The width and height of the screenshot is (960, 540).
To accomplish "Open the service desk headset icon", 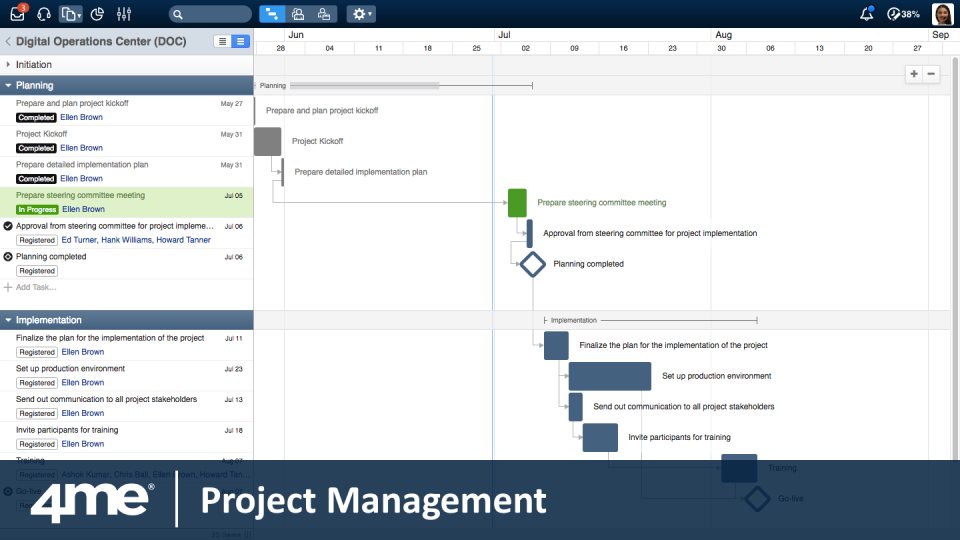I will pos(43,13).
